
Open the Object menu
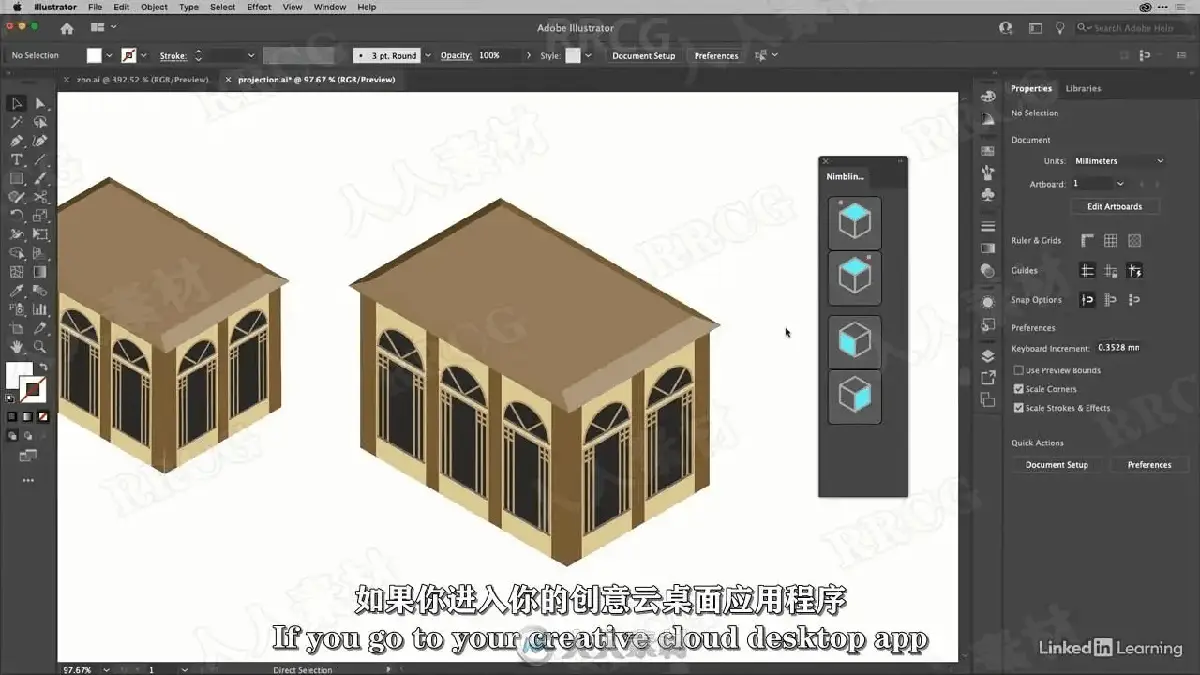(154, 7)
